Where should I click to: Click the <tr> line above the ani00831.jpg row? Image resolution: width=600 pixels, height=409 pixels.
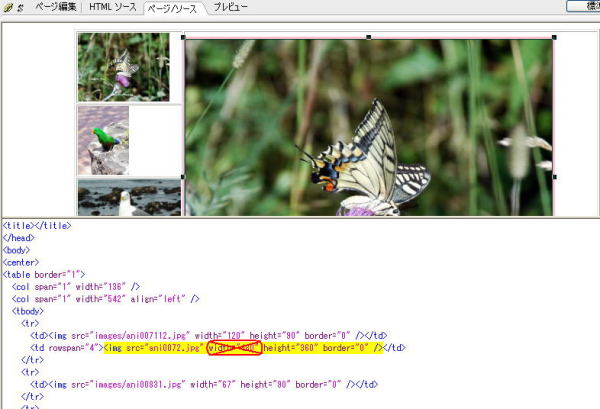[30, 373]
